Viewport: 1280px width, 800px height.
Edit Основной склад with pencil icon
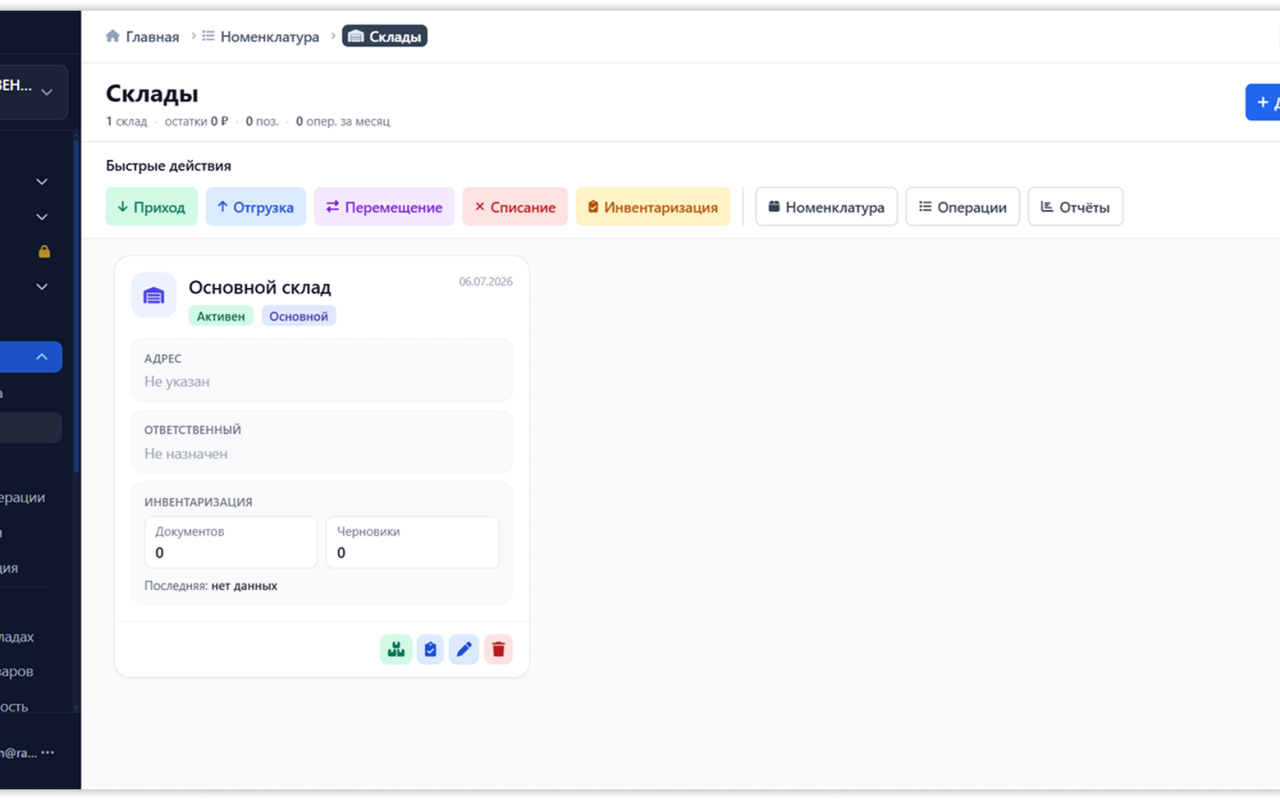(464, 649)
